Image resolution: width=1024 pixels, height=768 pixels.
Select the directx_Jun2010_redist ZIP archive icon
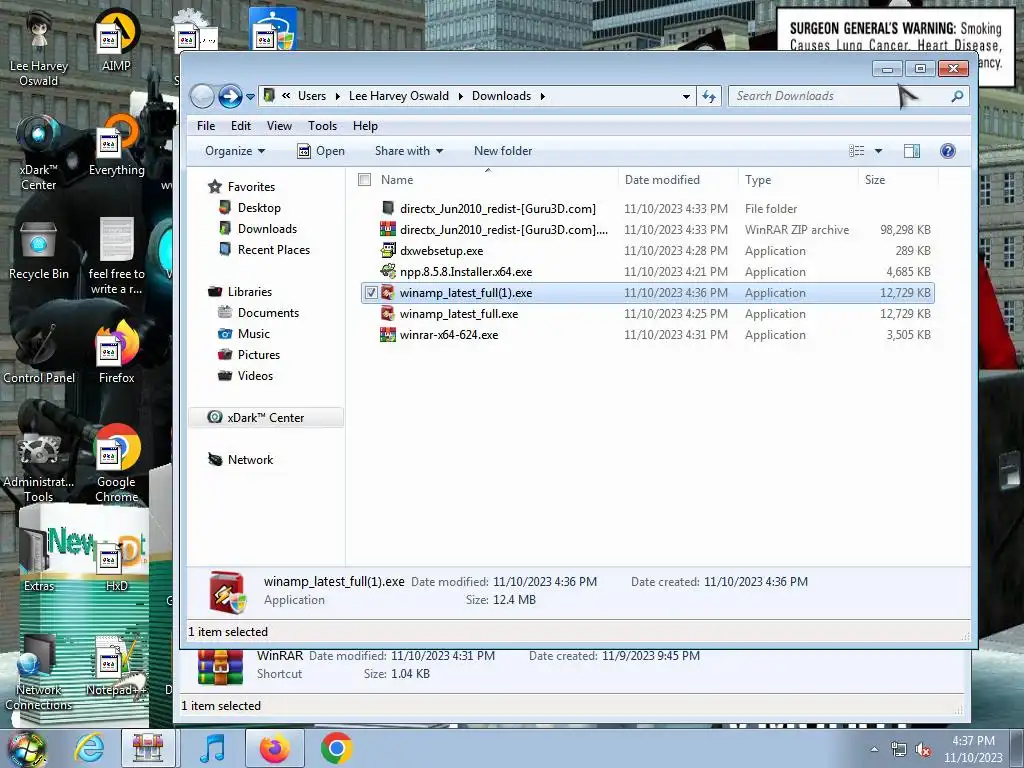[388, 229]
